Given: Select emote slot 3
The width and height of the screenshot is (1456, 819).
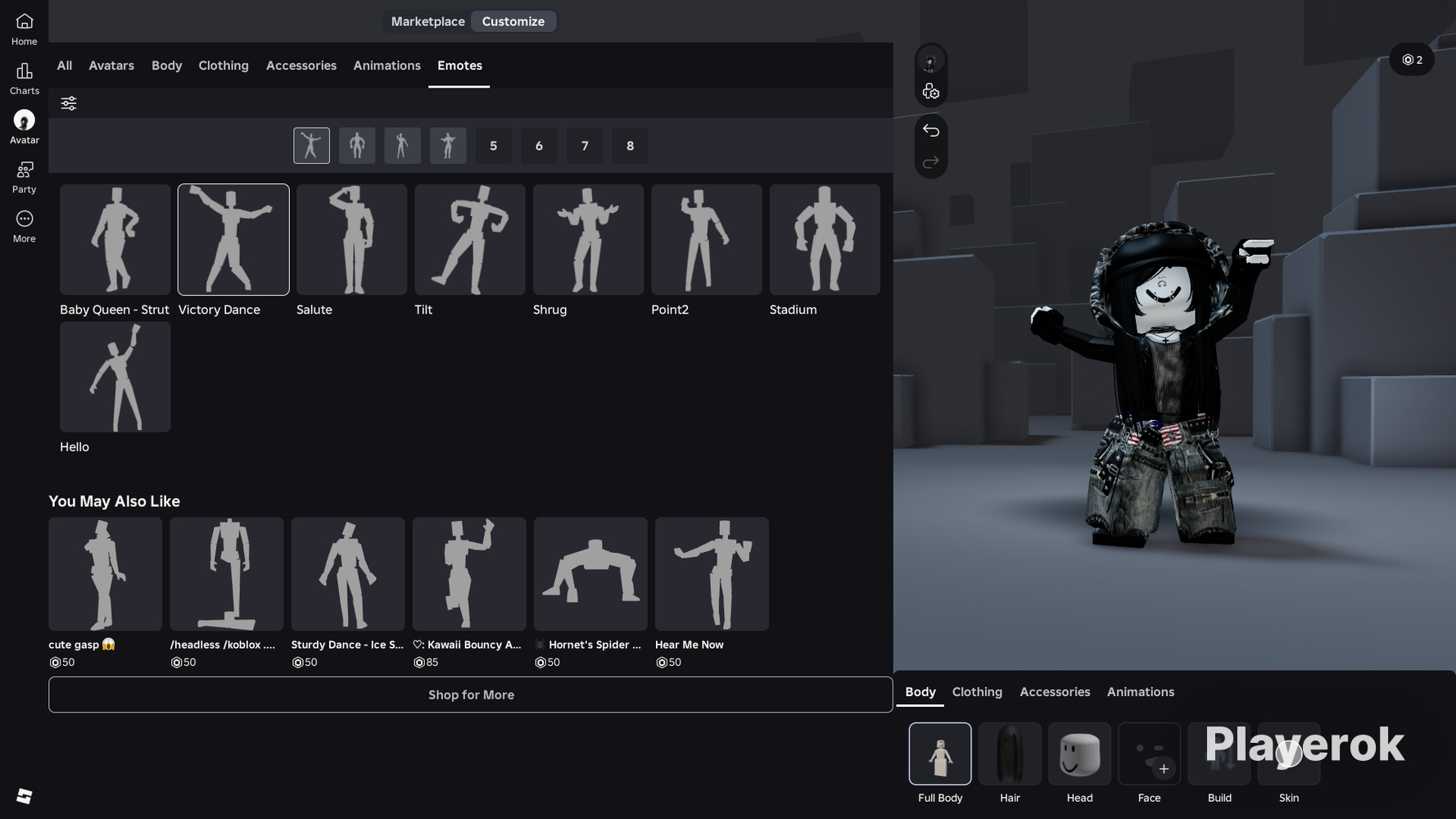Looking at the screenshot, I should pyautogui.click(x=402, y=146).
